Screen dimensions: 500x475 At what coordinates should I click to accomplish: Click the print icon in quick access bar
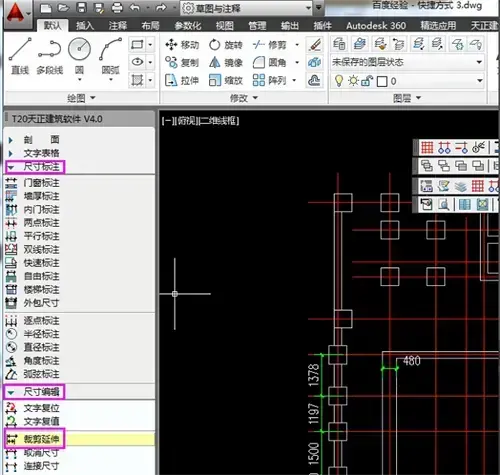pos(117,8)
